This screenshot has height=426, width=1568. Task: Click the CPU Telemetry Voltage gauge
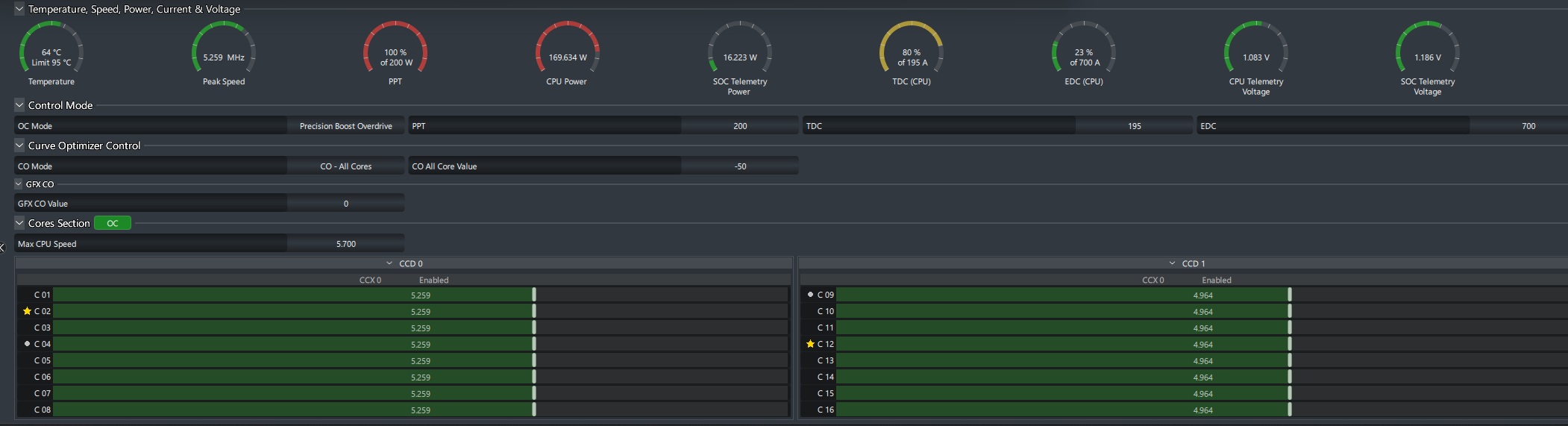click(x=1256, y=48)
